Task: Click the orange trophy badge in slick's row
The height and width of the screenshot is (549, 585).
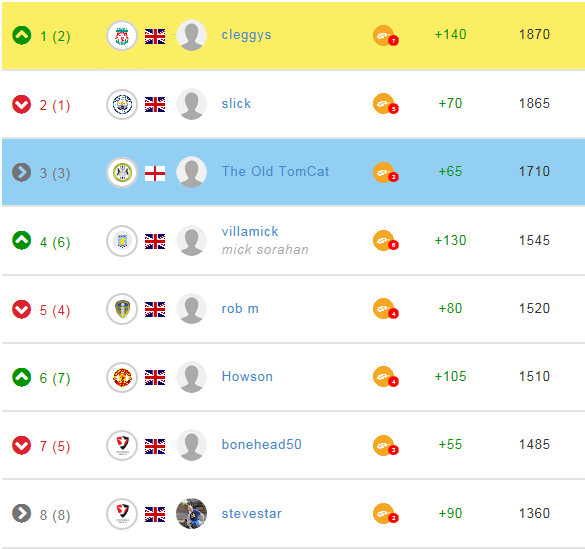Action: [385, 104]
